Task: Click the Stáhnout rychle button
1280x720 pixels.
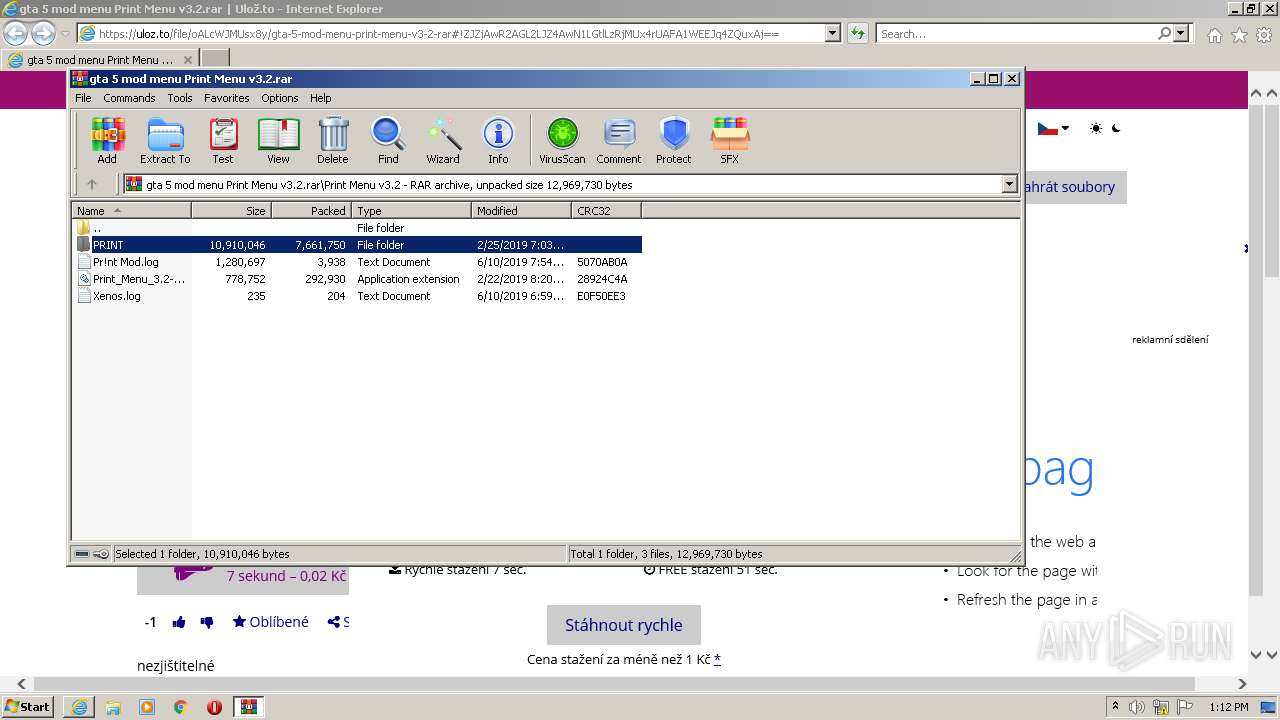Action: (x=624, y=625)
